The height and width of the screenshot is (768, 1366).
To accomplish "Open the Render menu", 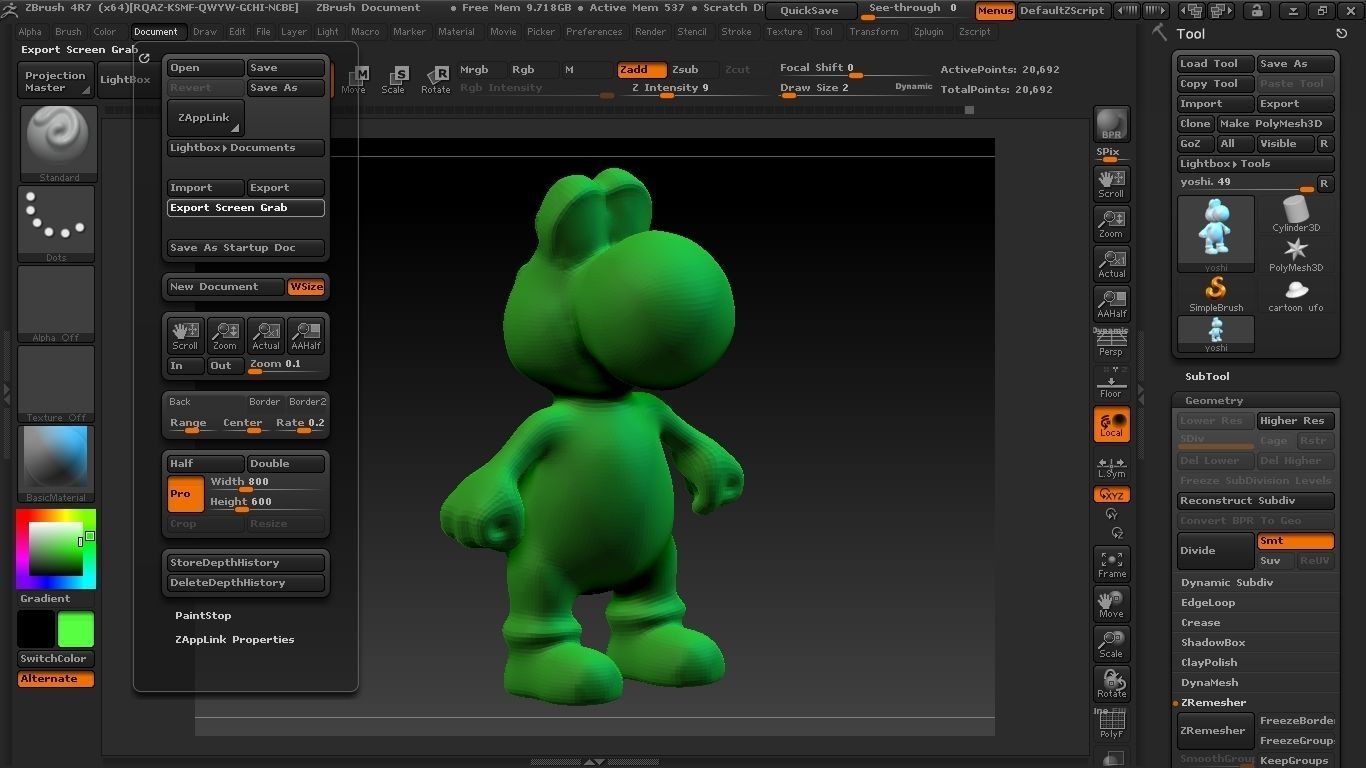I will click(x=650, y=32).
